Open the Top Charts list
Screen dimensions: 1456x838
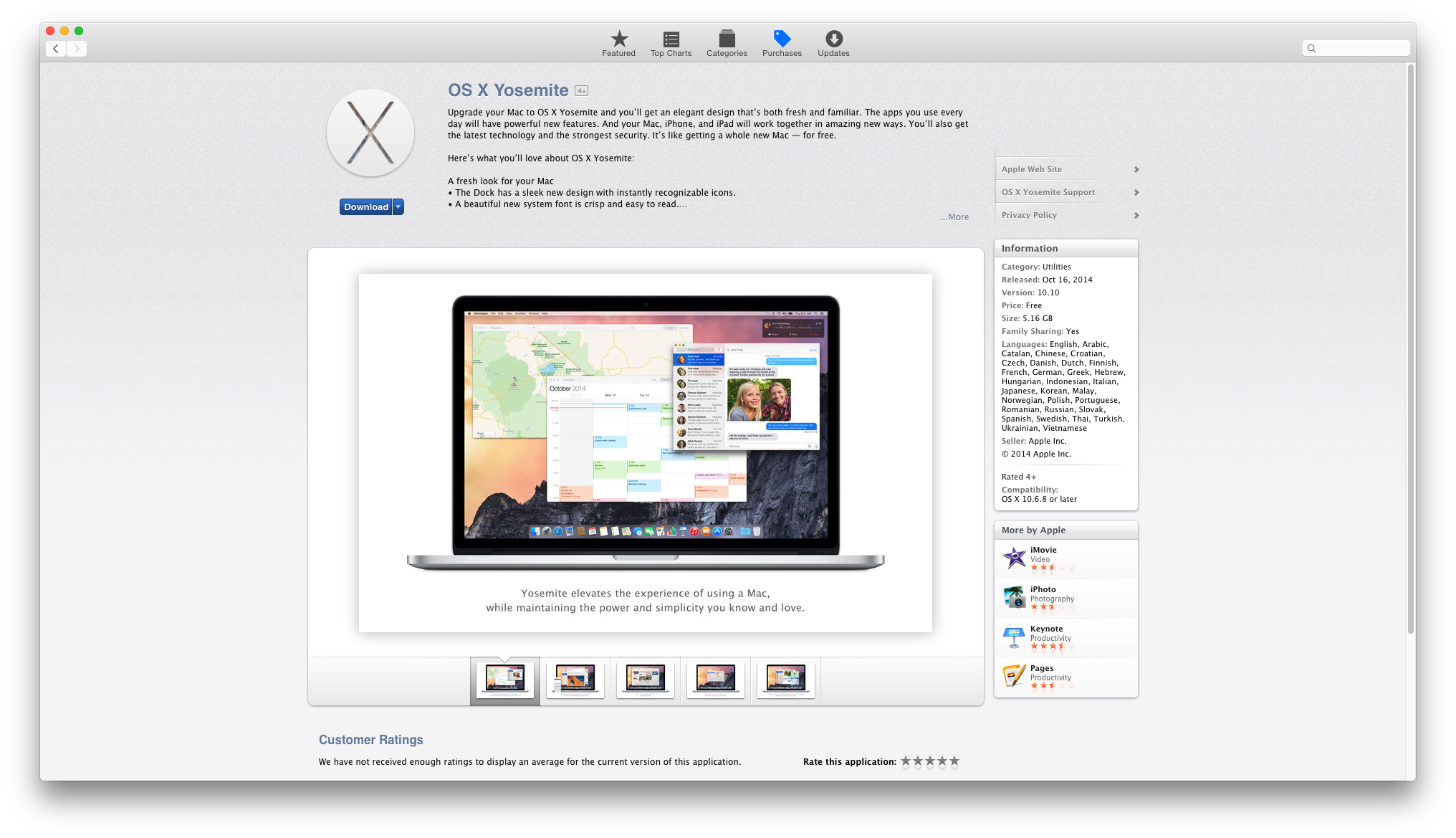pyautogui.click(x=671, y=44)
